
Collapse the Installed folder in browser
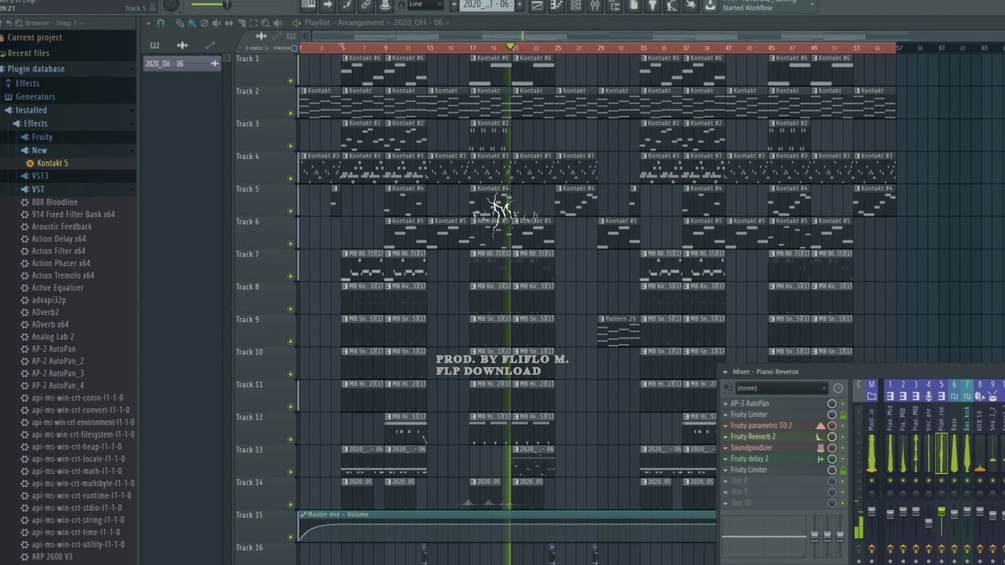pos(31,110)
